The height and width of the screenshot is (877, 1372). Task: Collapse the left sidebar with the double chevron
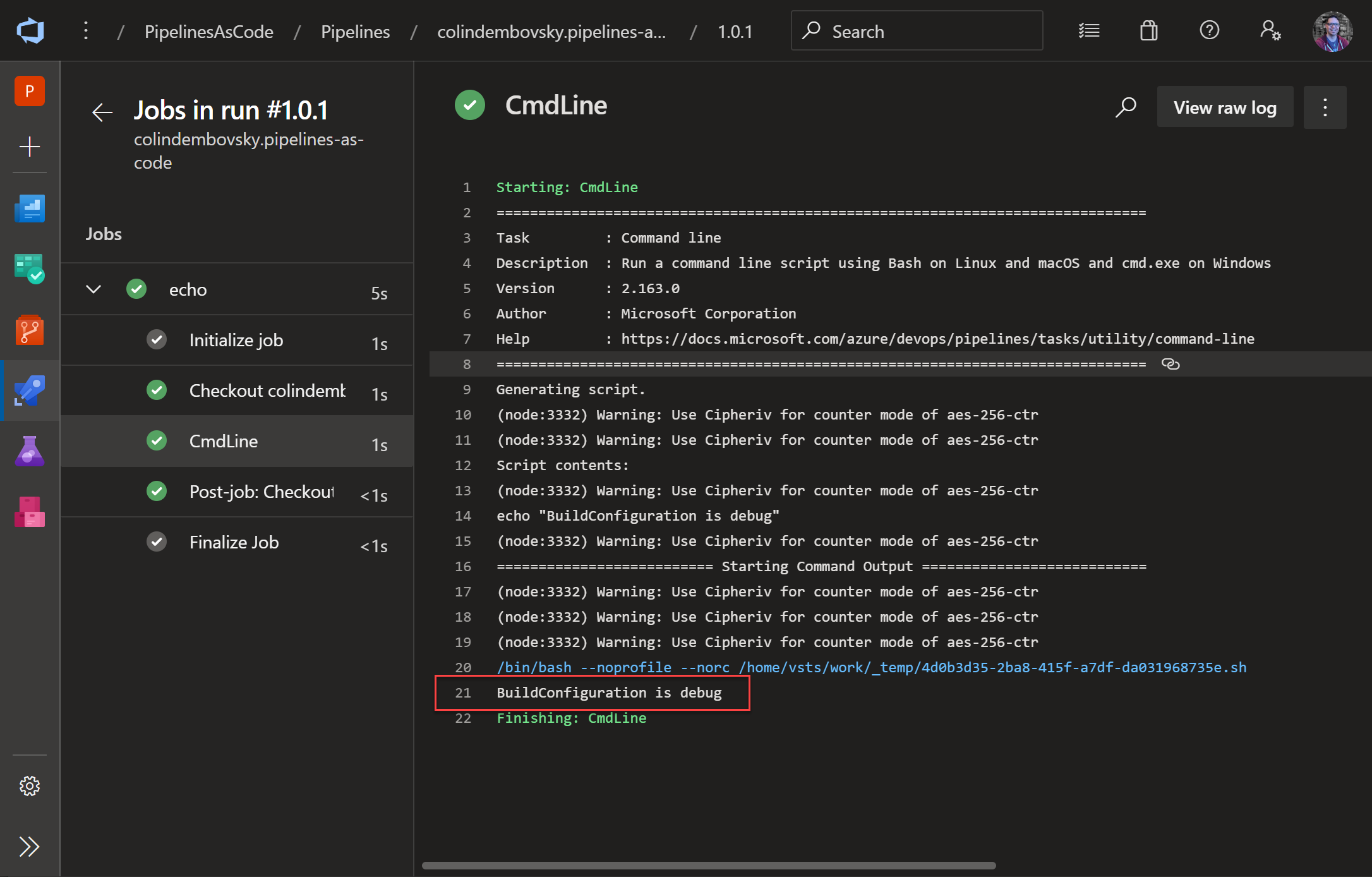pos(29,847)
